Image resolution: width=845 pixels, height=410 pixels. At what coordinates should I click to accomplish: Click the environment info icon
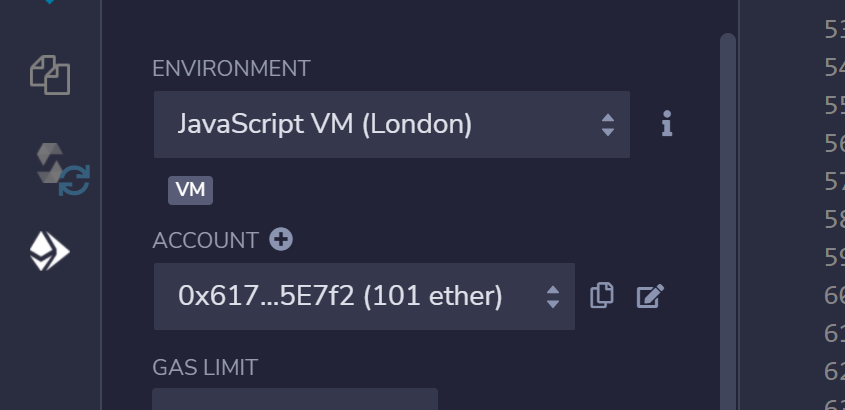click(667, 124)
